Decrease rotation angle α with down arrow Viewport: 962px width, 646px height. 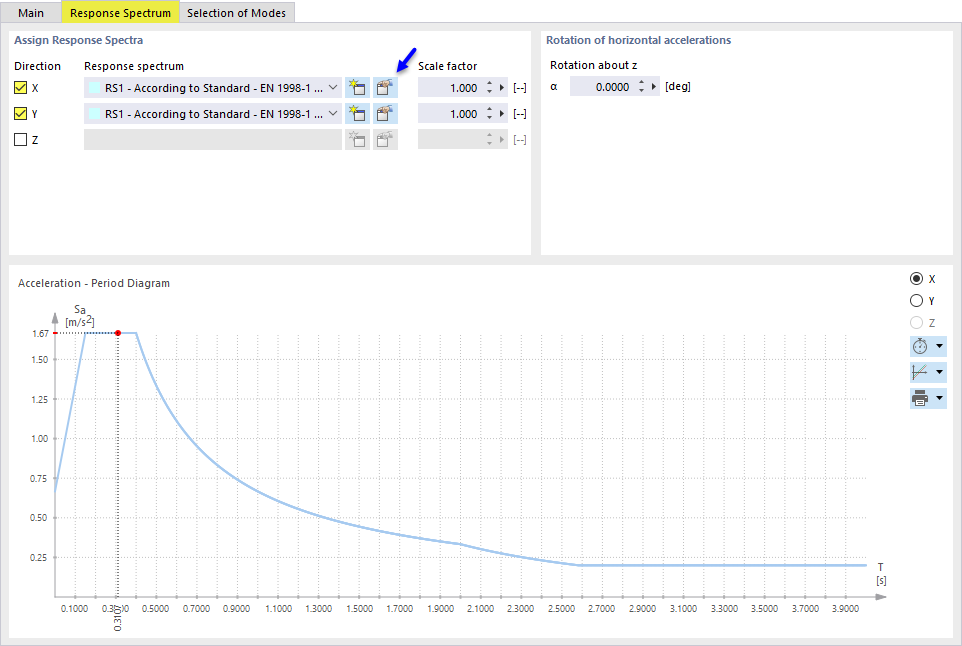point(641,91)
